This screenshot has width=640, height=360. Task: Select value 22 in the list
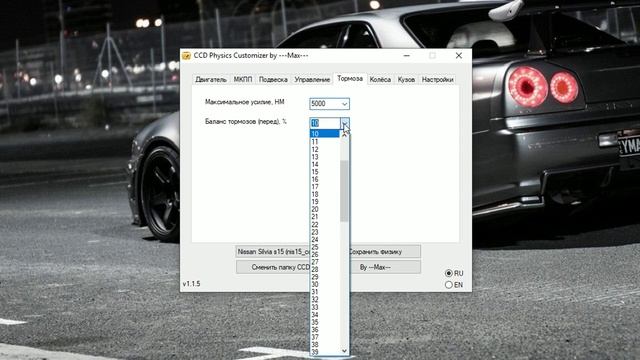(325, 224)
